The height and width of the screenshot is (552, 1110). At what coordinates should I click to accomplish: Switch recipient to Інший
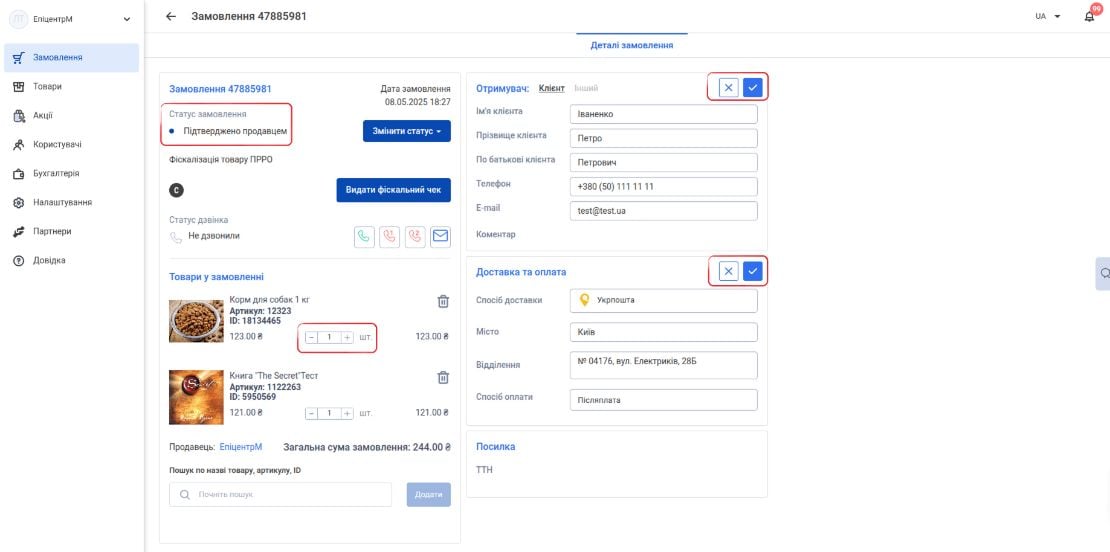pyautogui.click(x=586, y=88)
